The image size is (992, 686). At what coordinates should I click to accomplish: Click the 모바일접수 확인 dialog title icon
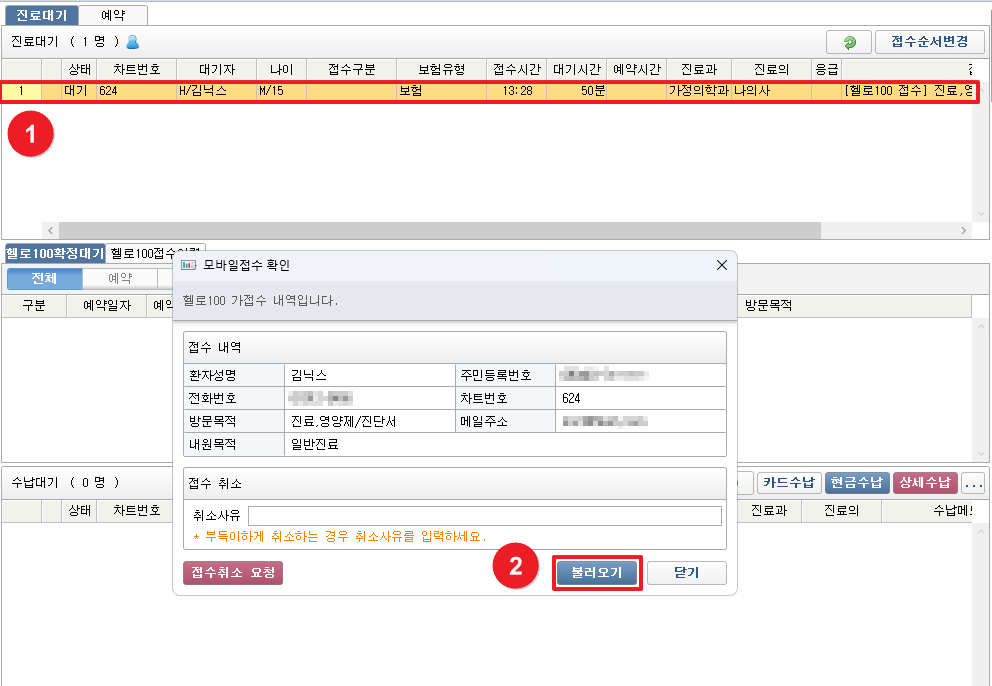click(188, 266)
